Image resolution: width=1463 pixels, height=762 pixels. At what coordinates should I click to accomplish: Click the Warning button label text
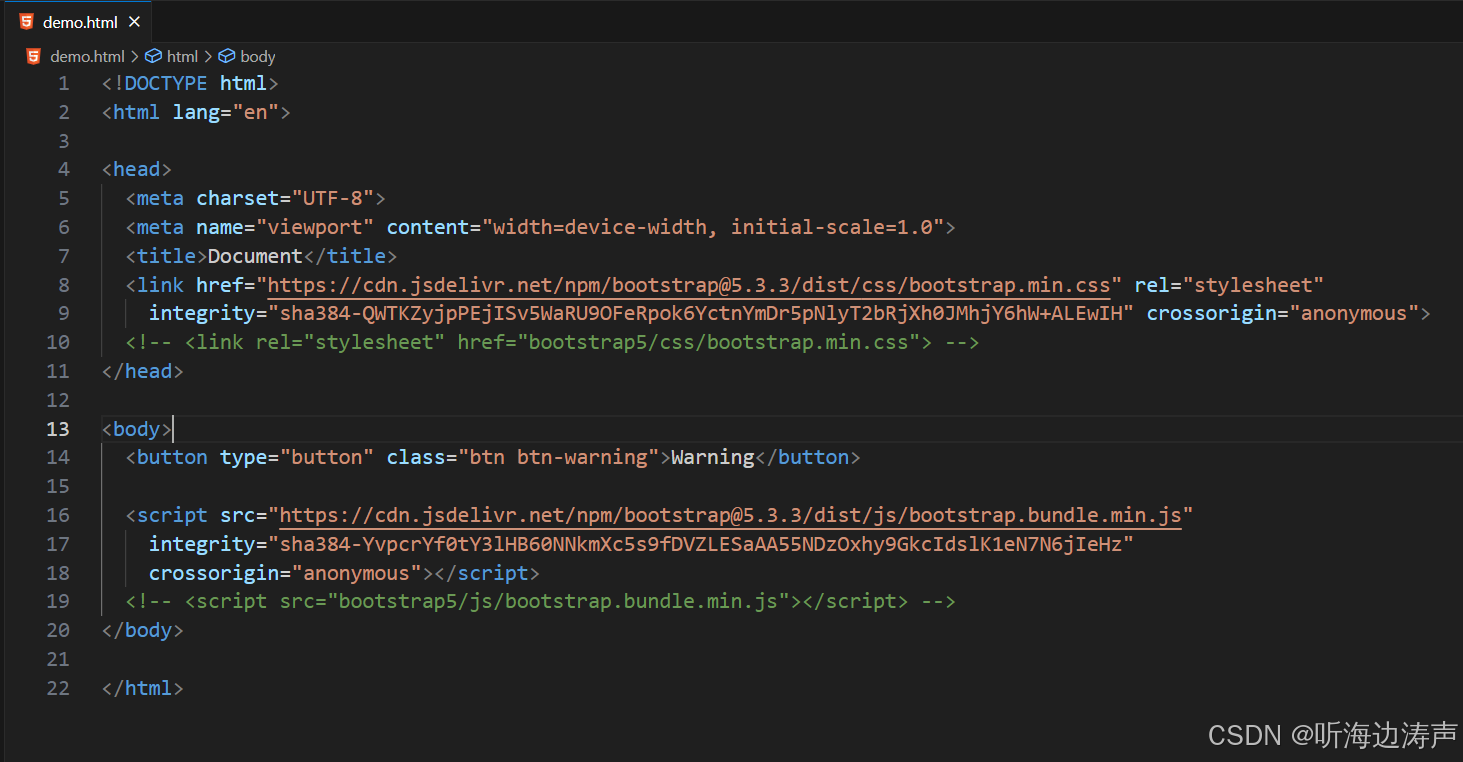[713, 457]
